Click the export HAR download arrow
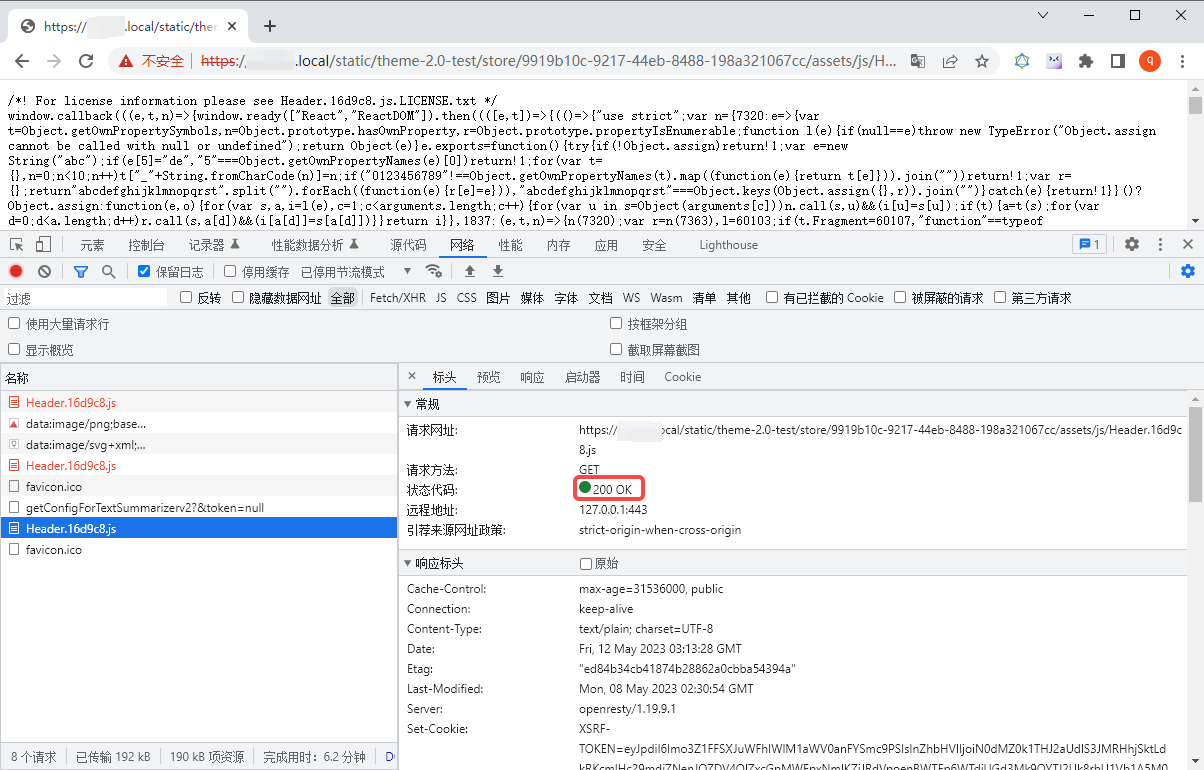 [x=497, y=271]
